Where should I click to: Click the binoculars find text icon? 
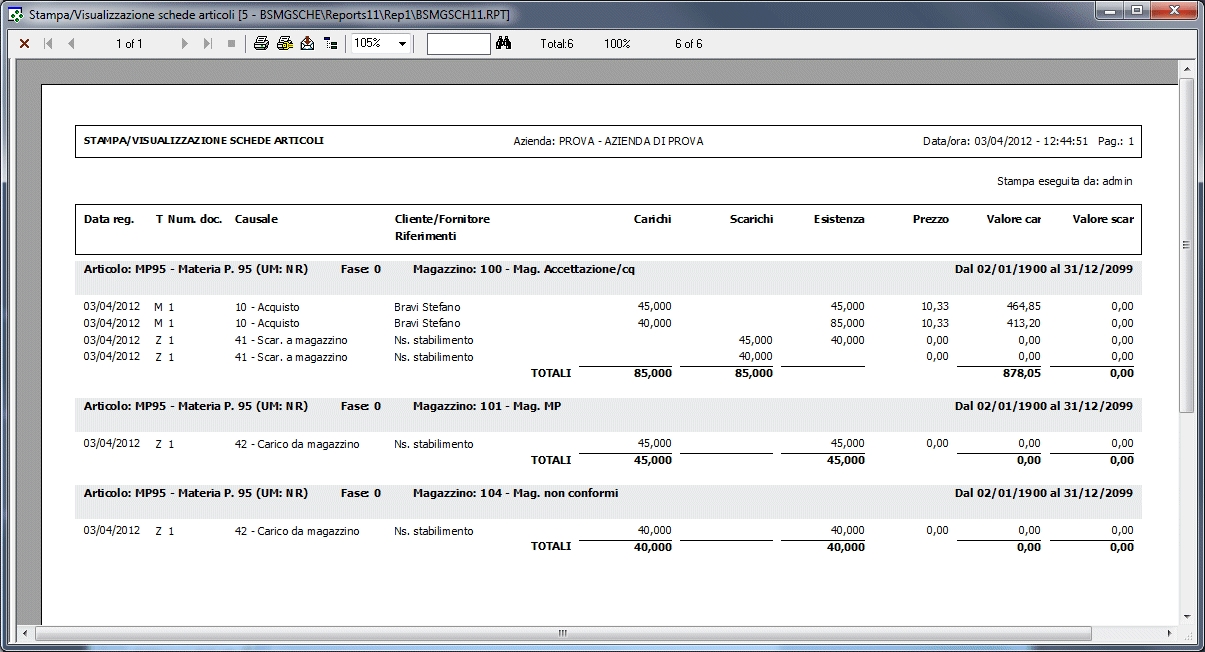tap(504, 44)
